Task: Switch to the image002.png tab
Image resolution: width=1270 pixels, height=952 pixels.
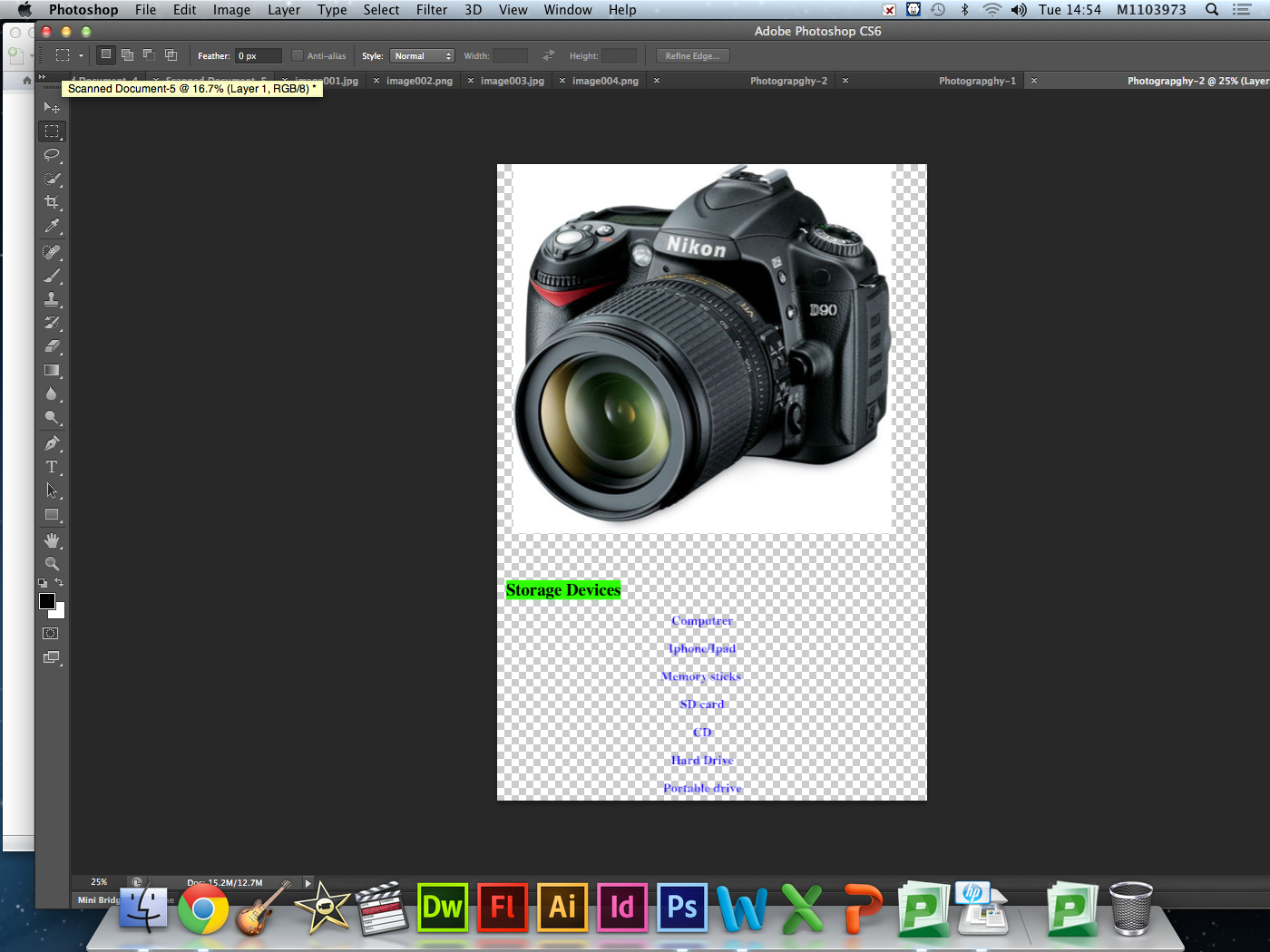Action: pyautogui.click(x=419, y=81)
